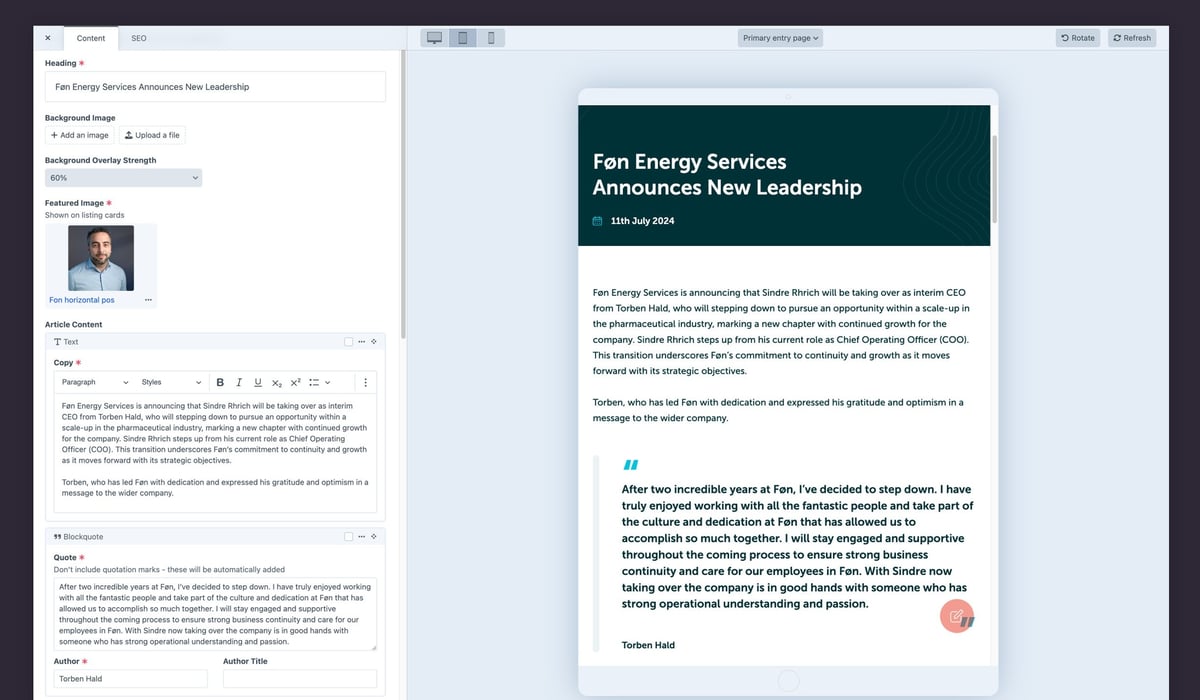
Task: Toggle underline formatting
Action: point(258,382)
